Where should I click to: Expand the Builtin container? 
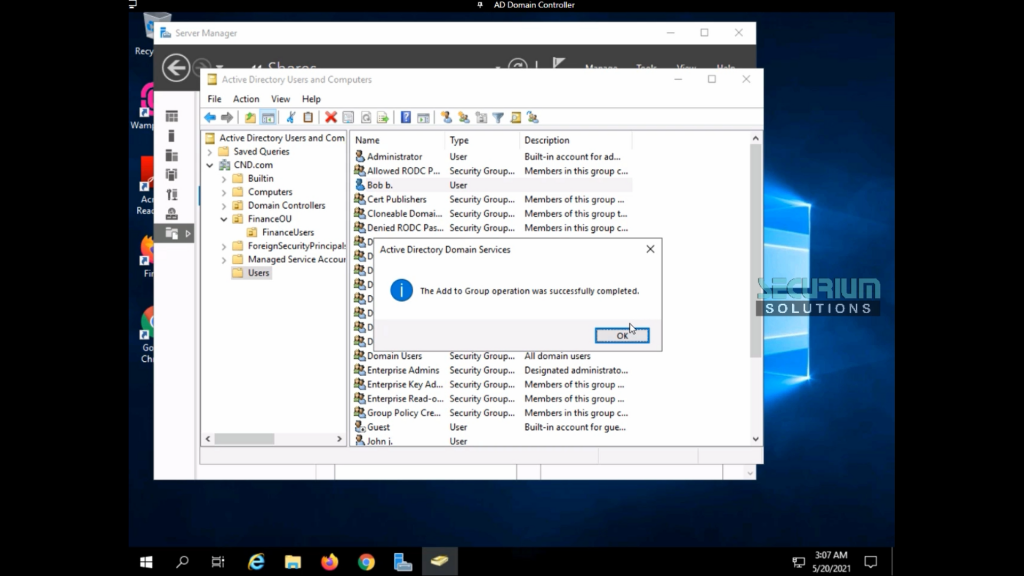pyautogui.click(x=224, y=179)
